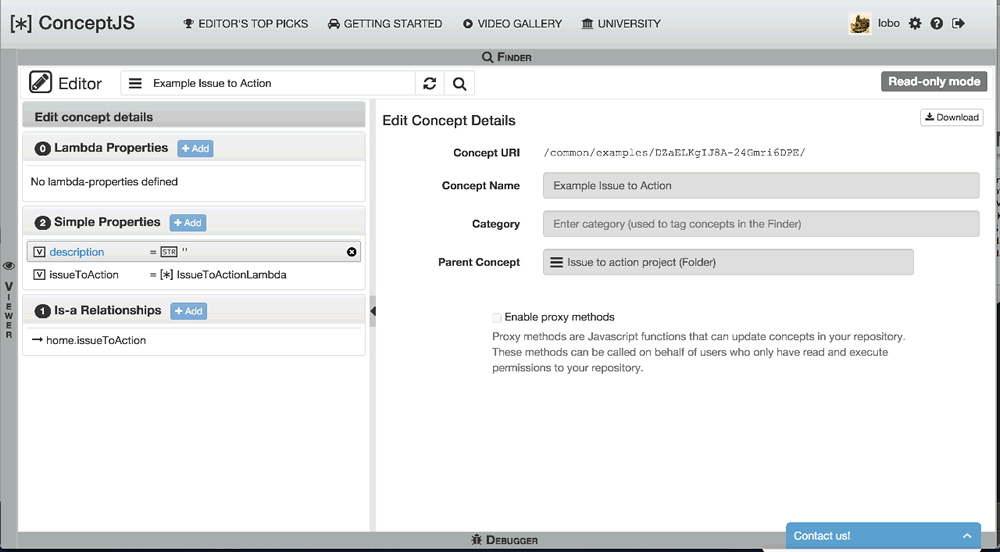Open the Parent Concept selector
The width and height of the screenshot is (1000, 552).
pyautogui.click(x=728, y=262)
